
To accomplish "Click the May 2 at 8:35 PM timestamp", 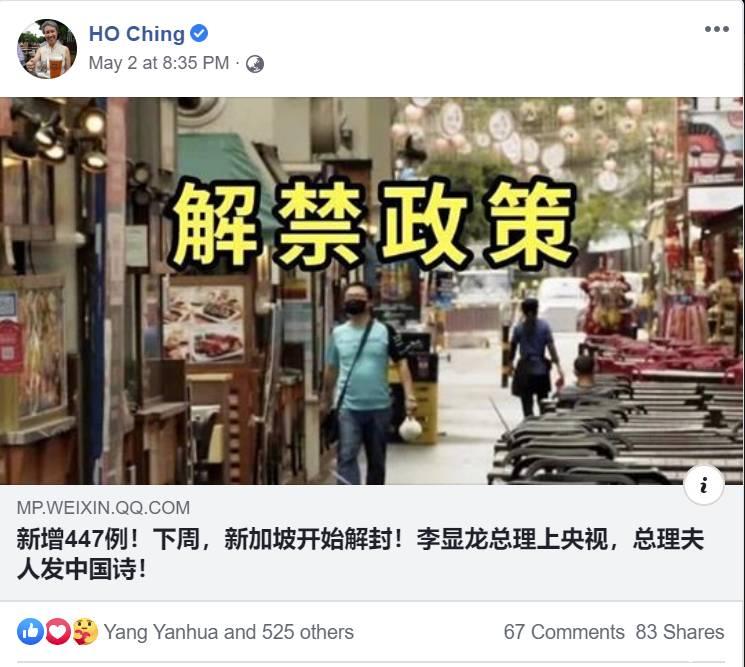I will pyautogui.click(x=159, y=63).
